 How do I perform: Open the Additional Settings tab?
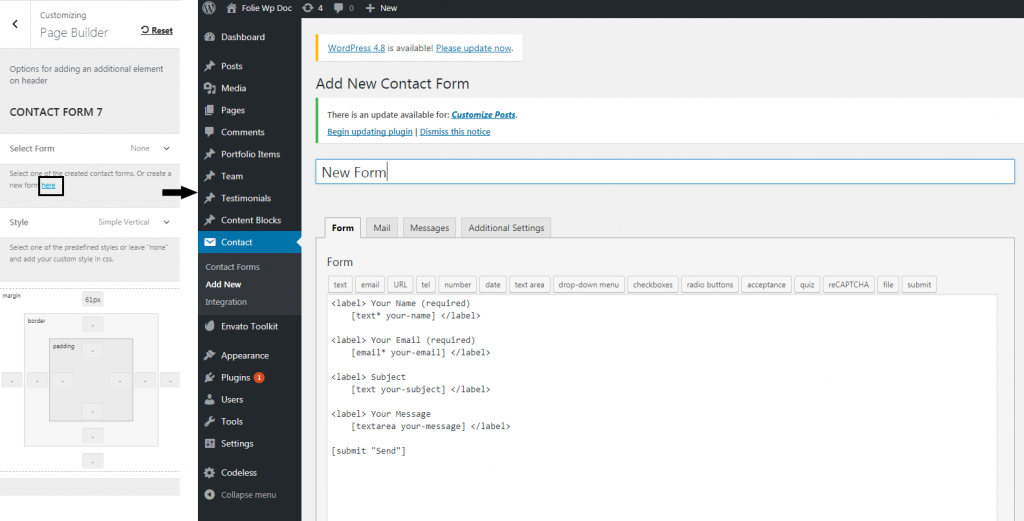pyautogui.click(x=506, y=228)
